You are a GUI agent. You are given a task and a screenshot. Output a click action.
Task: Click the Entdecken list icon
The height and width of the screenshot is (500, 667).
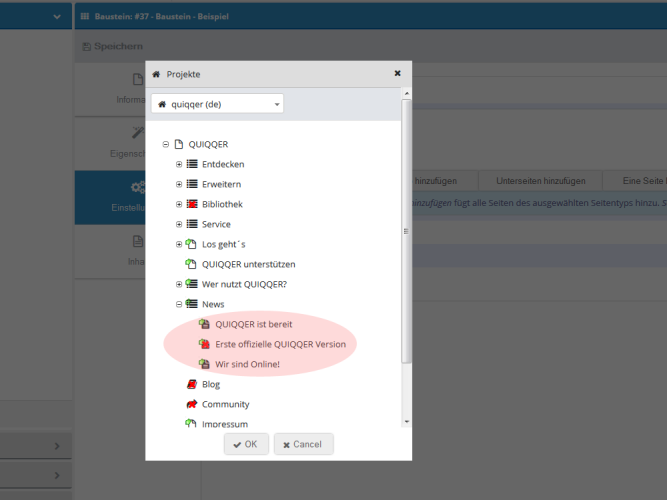192,164
